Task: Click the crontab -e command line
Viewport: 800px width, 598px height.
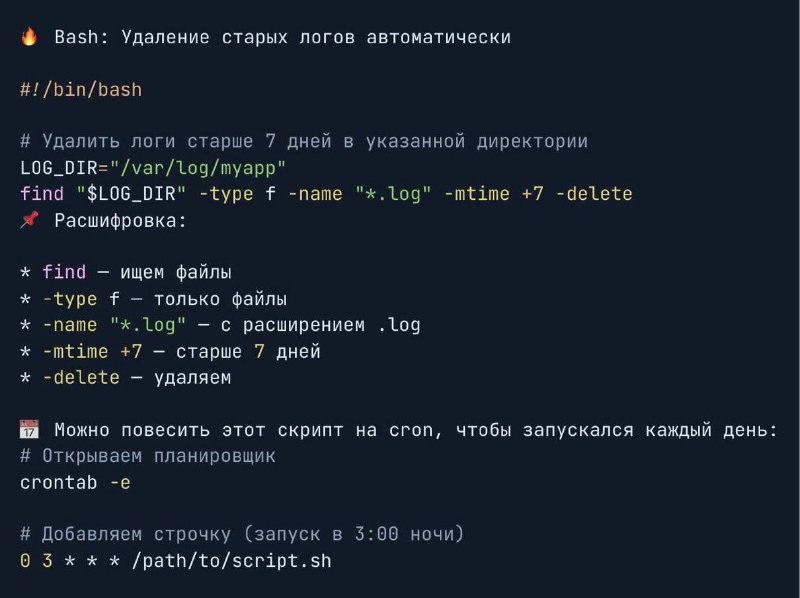Action: 76,482
